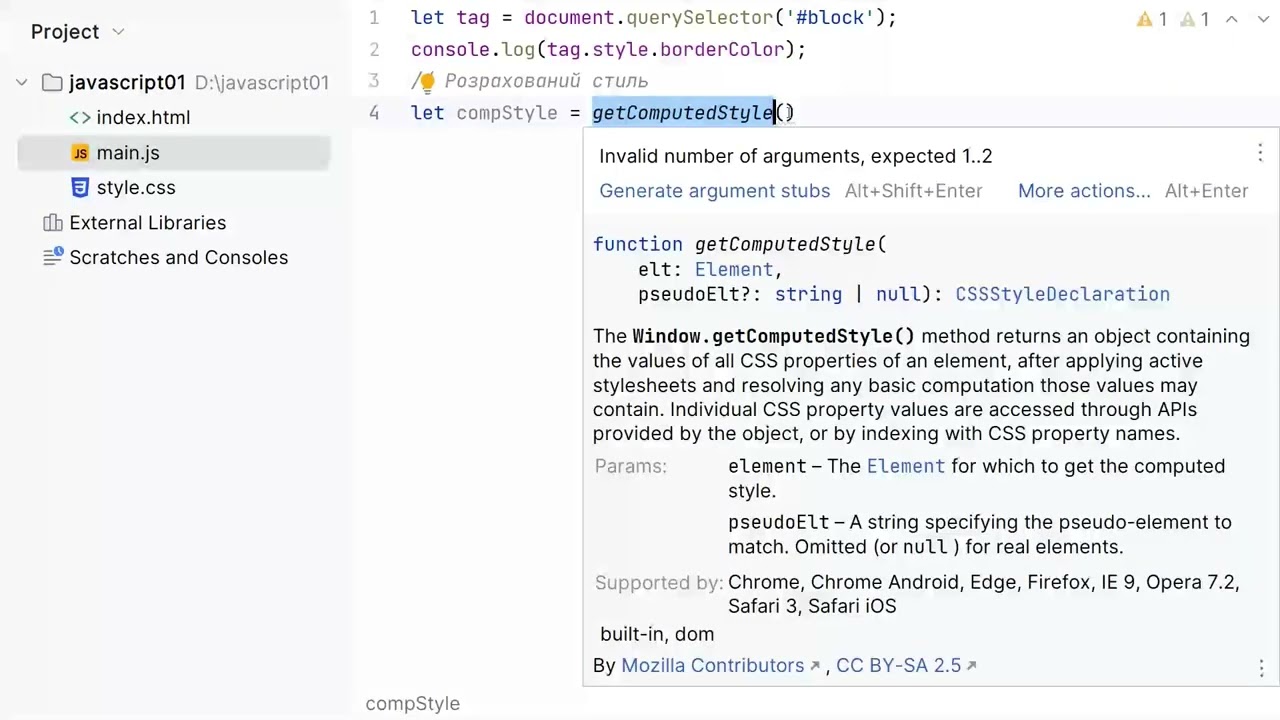Collapse the javascript01 project folder

[22, 83]
